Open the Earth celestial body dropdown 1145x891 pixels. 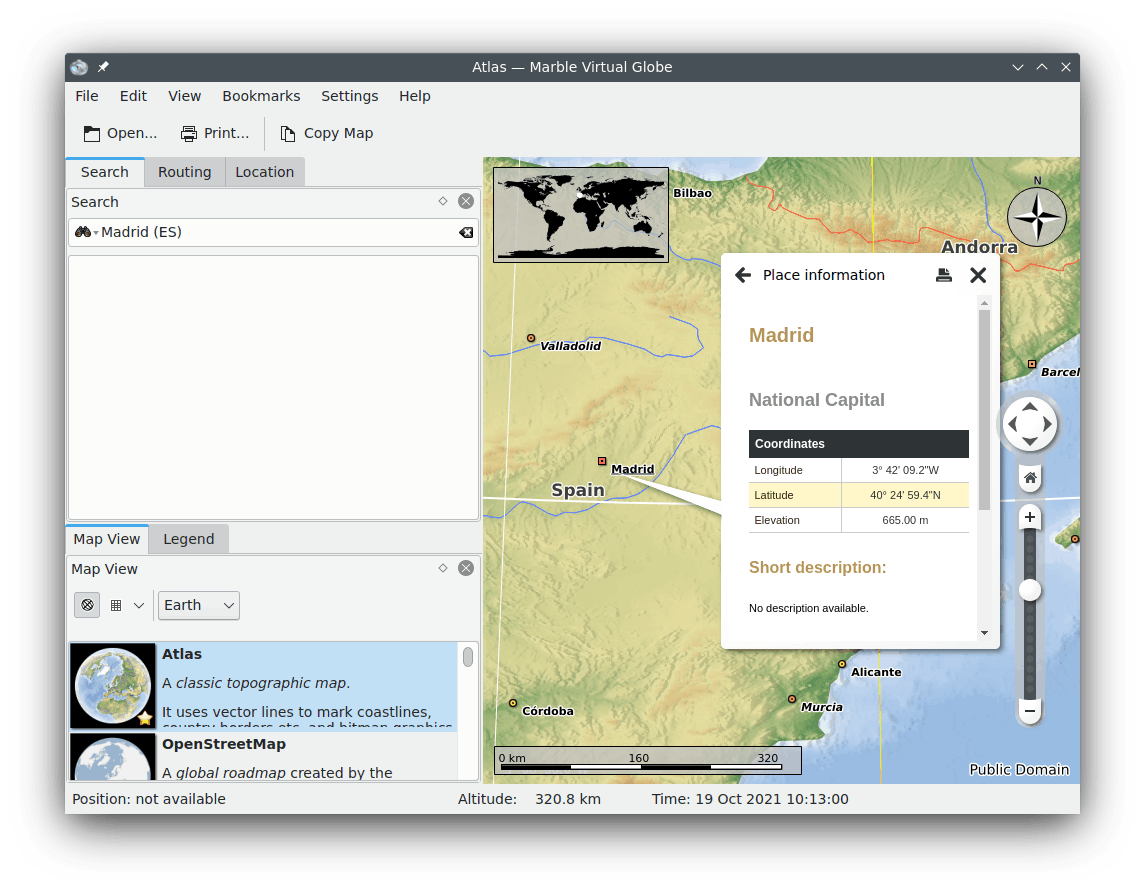click(x=199, y=605)
